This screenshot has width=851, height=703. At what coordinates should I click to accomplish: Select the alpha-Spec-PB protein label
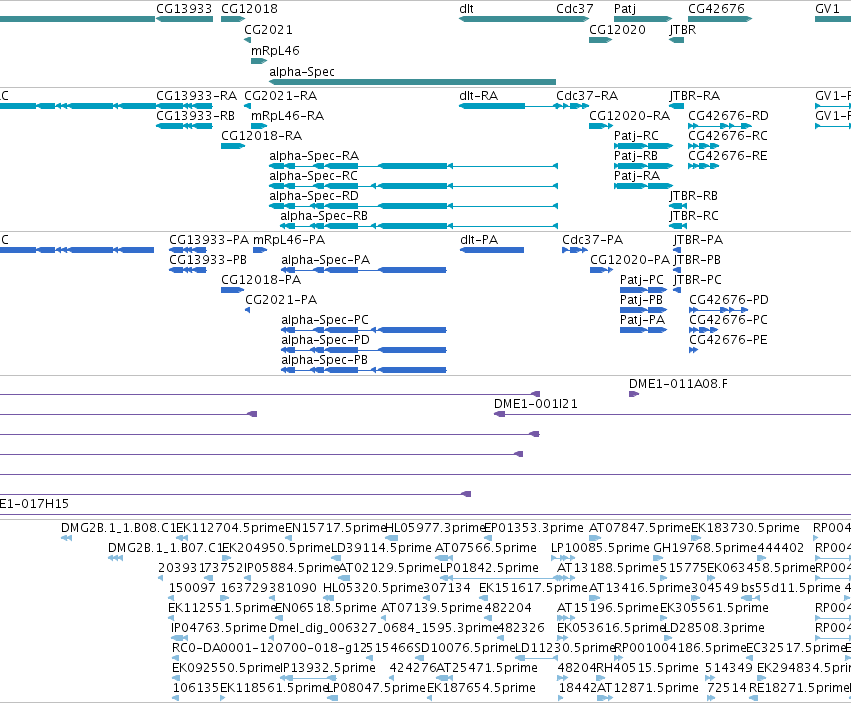[325, 360]
